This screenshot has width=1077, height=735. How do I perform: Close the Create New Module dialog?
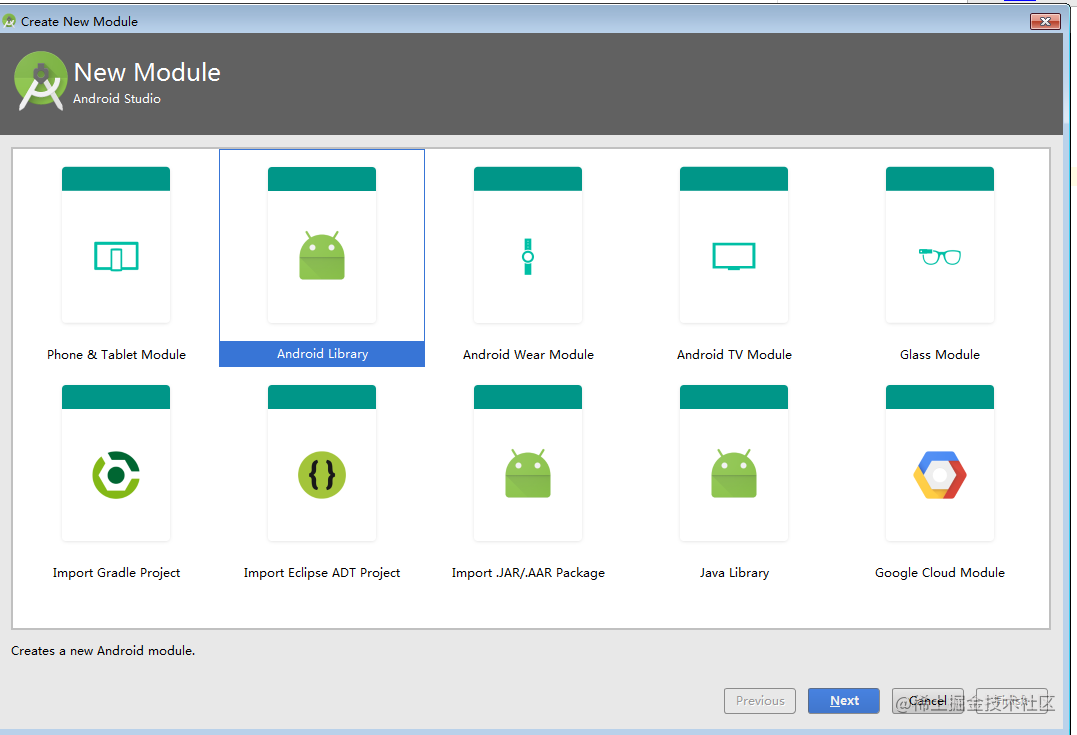(1045, 21)
